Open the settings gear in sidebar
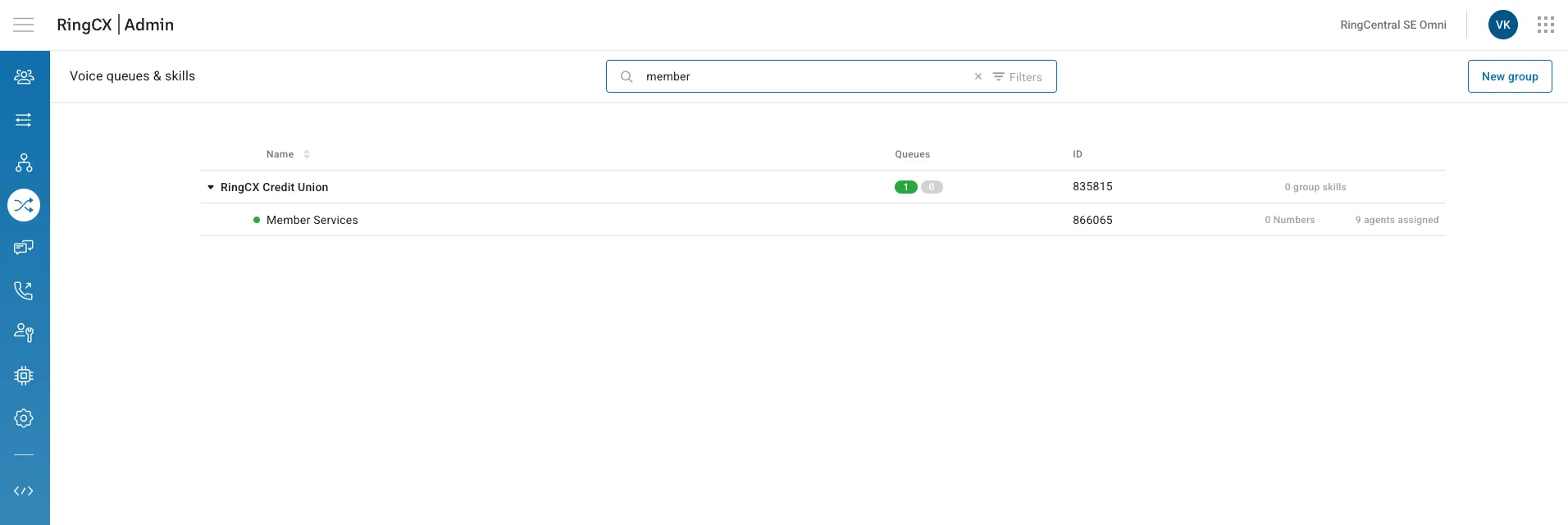Viewport: 1568px width, 525px height. point(24,418)
